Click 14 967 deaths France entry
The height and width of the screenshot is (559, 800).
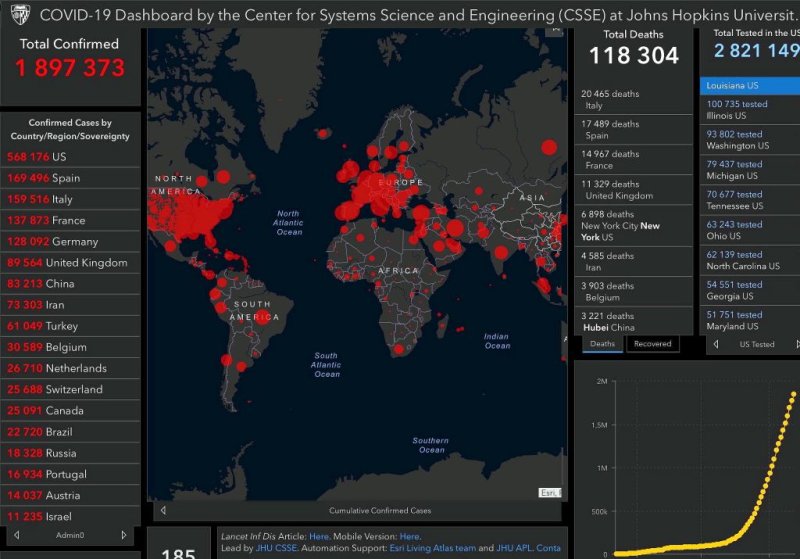[x=634, y=160]
